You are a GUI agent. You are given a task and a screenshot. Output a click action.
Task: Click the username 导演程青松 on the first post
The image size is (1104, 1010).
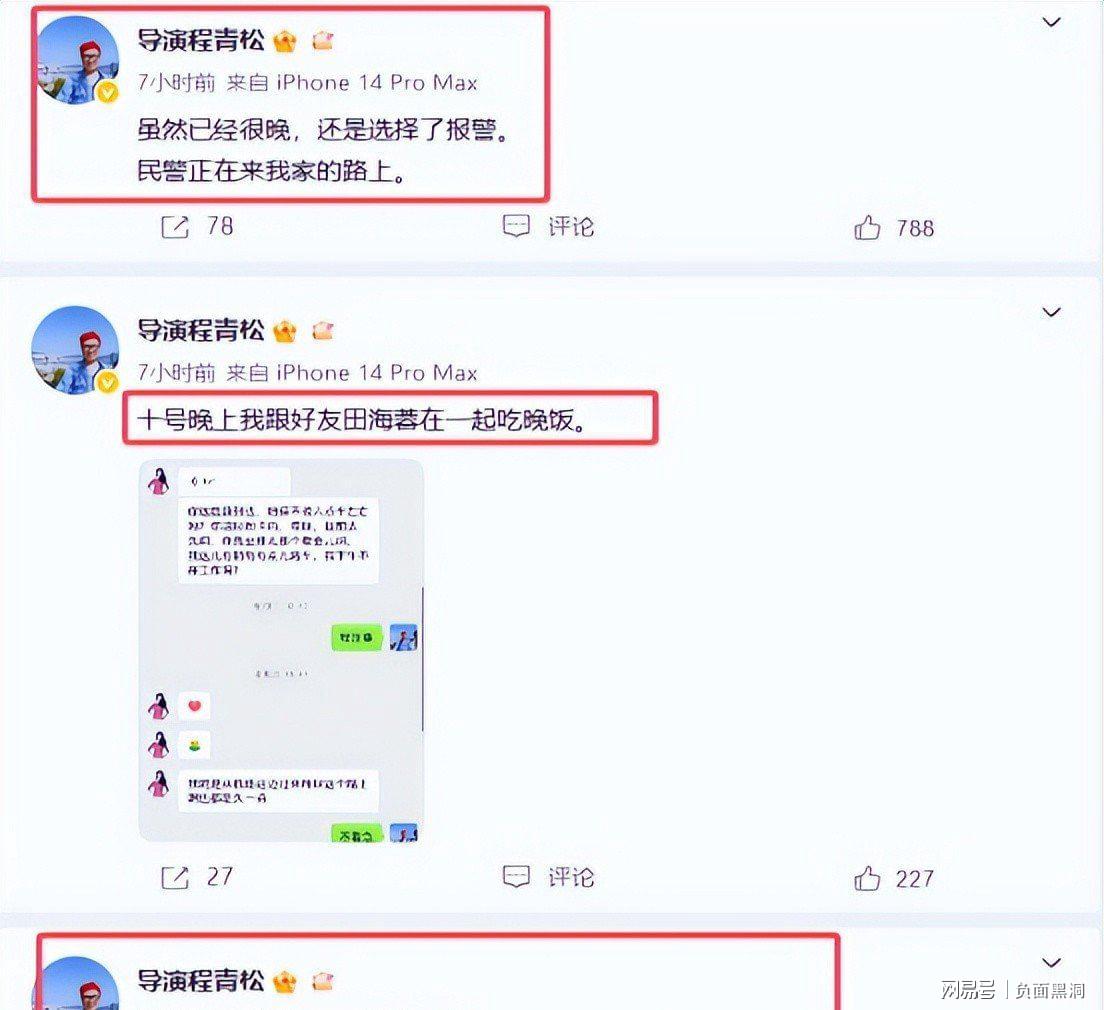(x=201, y=40)
